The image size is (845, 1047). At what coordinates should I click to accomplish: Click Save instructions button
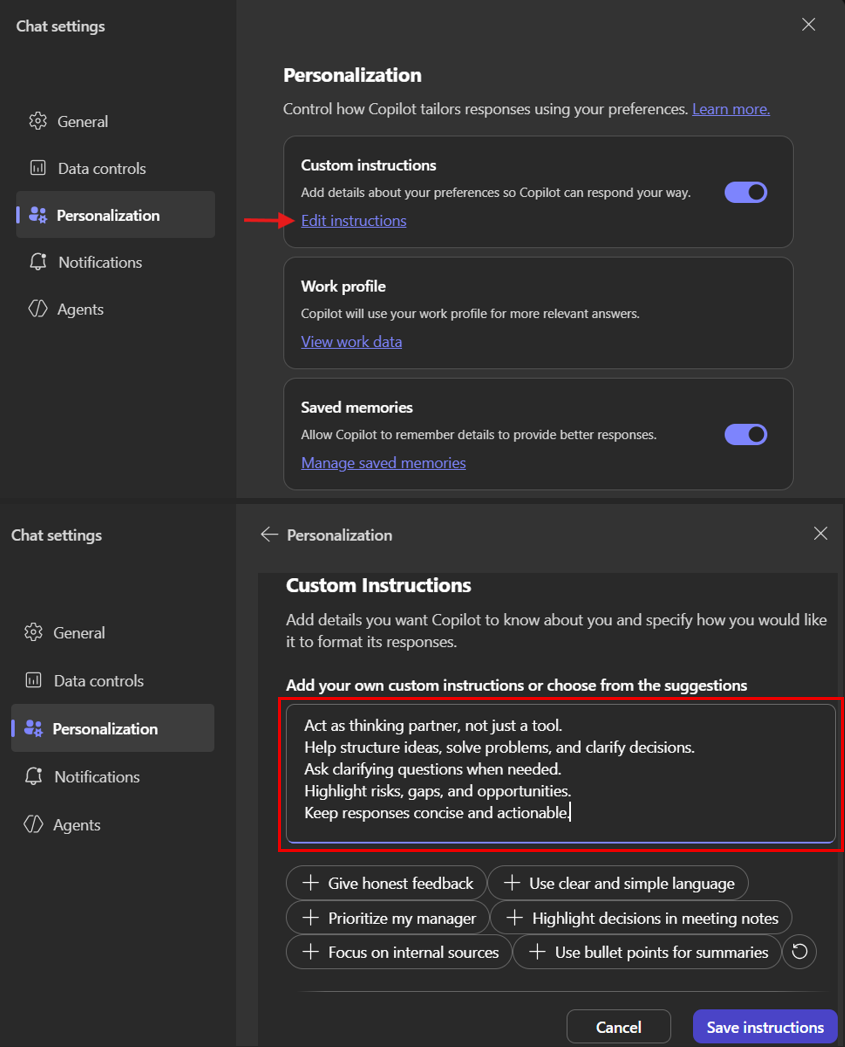coord(765,1026)
